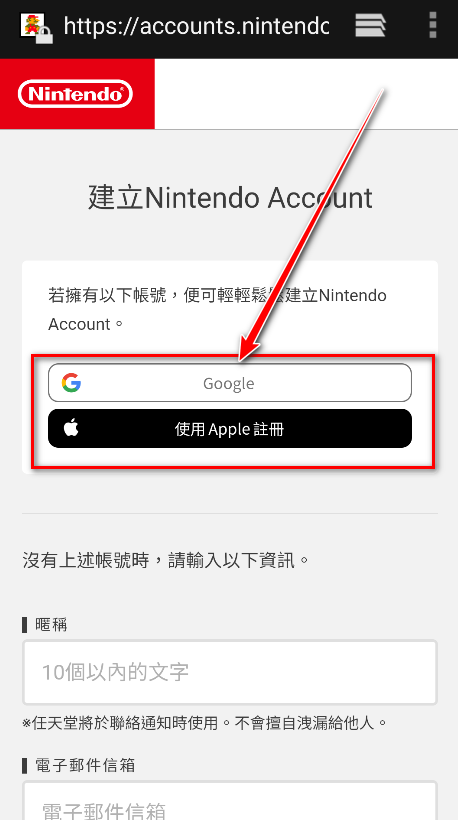Screen dimensions: 458x820
Task: Sign up with the Google button
Action: tap(230, 383)
